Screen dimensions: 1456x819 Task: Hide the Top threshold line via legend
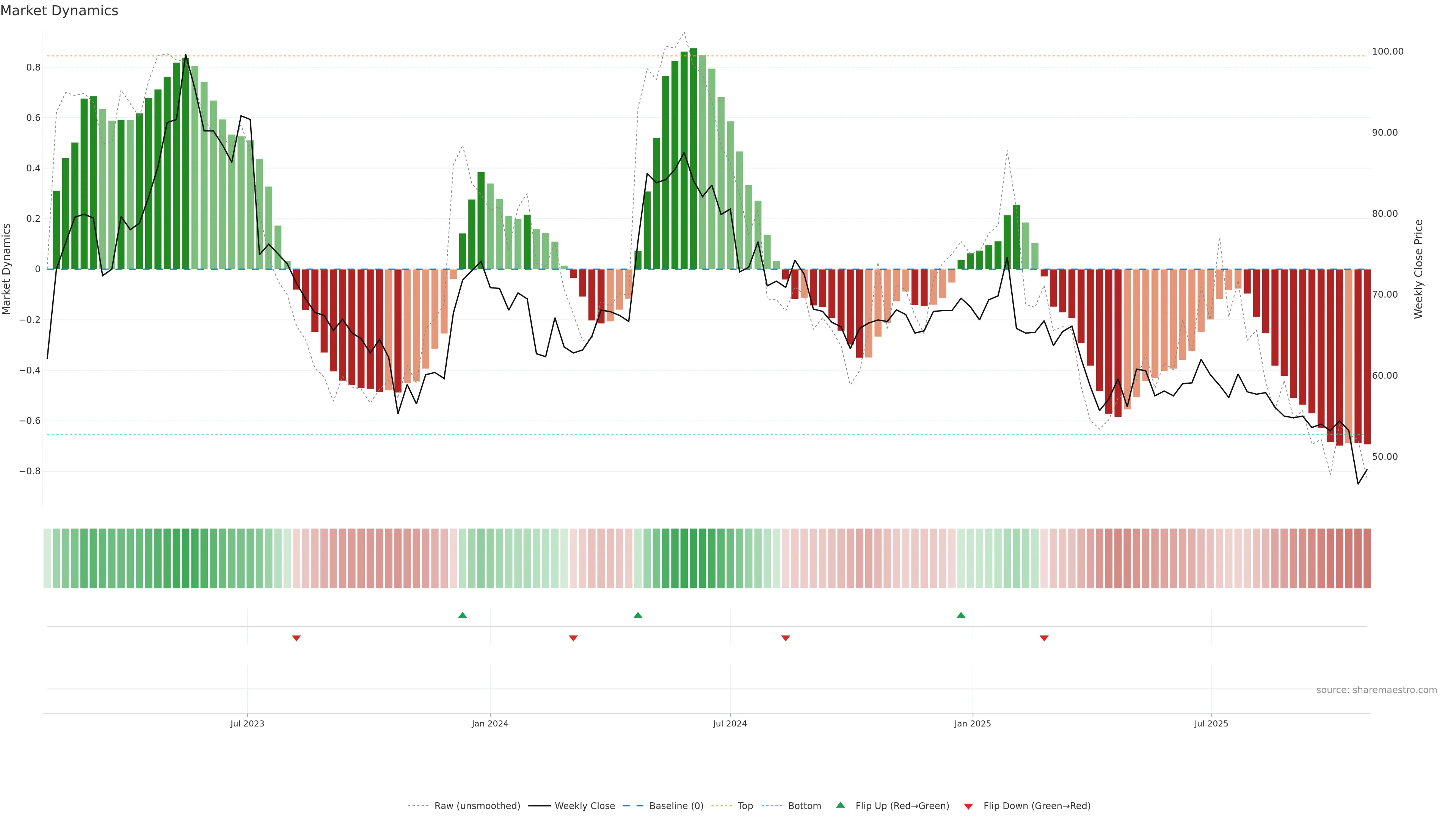[x=745, y=806]
